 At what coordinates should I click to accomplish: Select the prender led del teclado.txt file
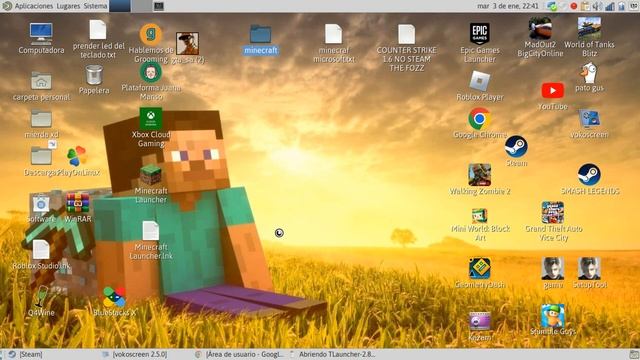click(x=98, y=30)
